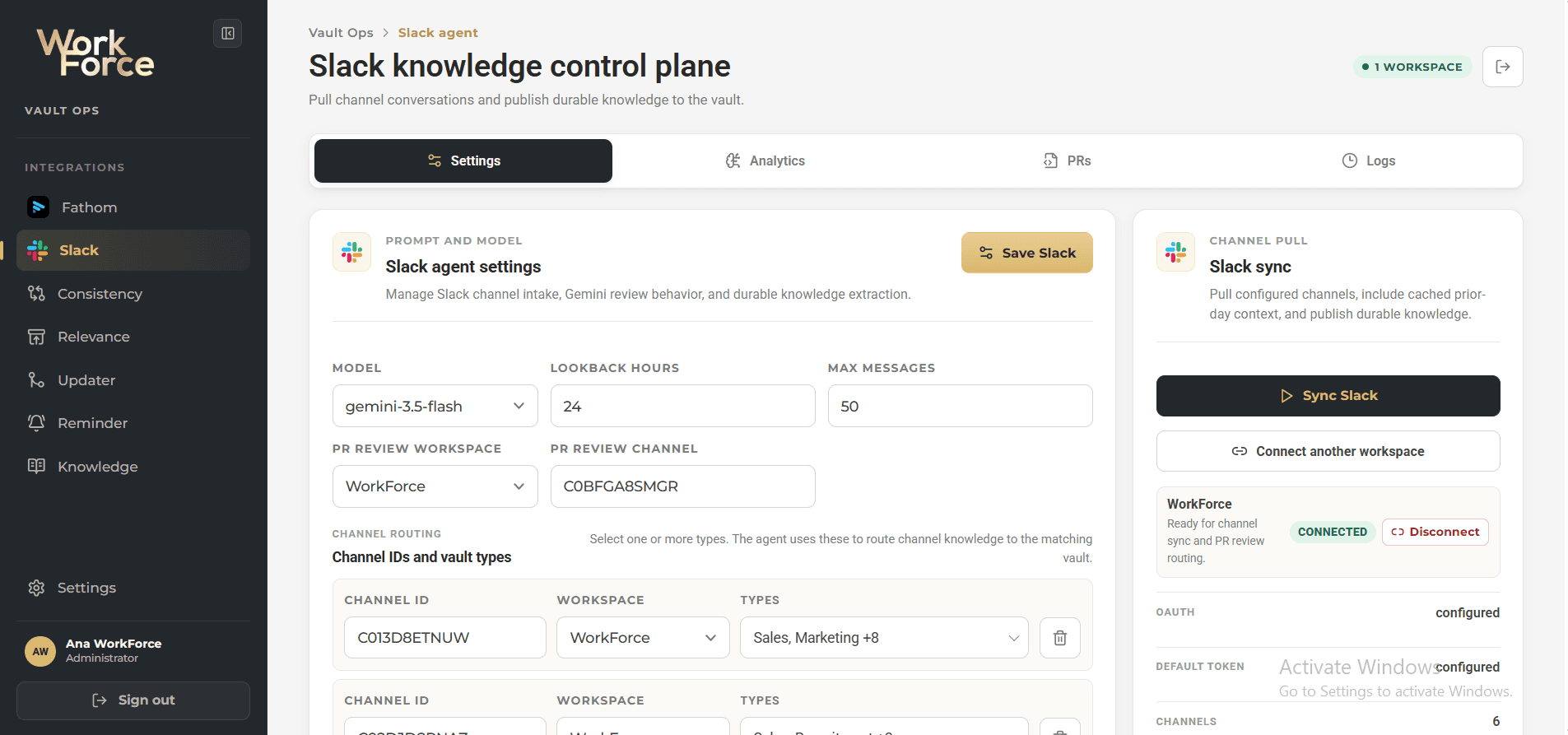The height and width of the screenshot is (735, 1568).
Task: Click the AW user avatar
Action: [x=40, y=651]
